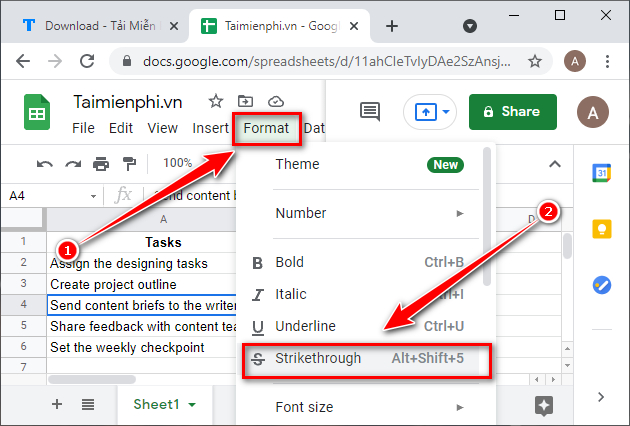Open Google Keep side panel
This screenshot has height=426, width=630.
point(601,229)
